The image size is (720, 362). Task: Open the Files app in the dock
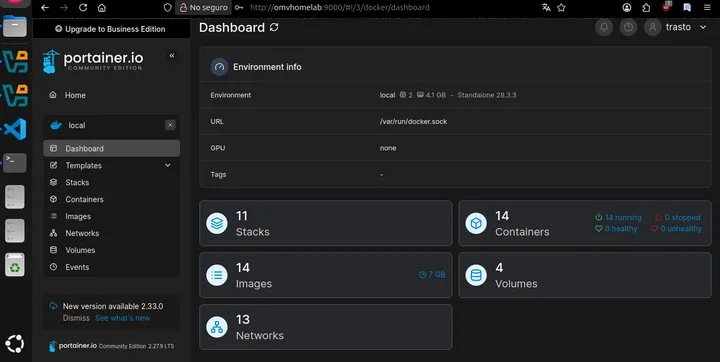tap(15, 26)
